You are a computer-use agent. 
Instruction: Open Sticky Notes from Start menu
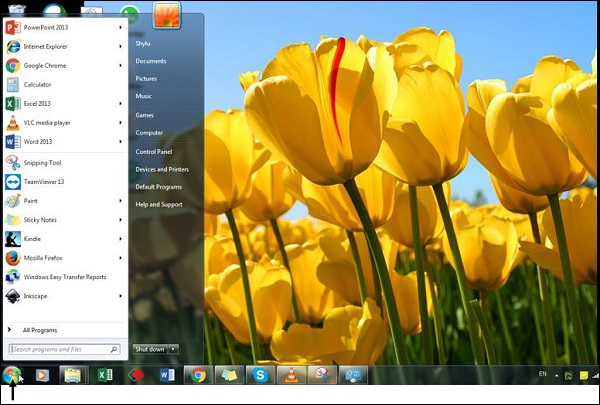pos(65,220)
